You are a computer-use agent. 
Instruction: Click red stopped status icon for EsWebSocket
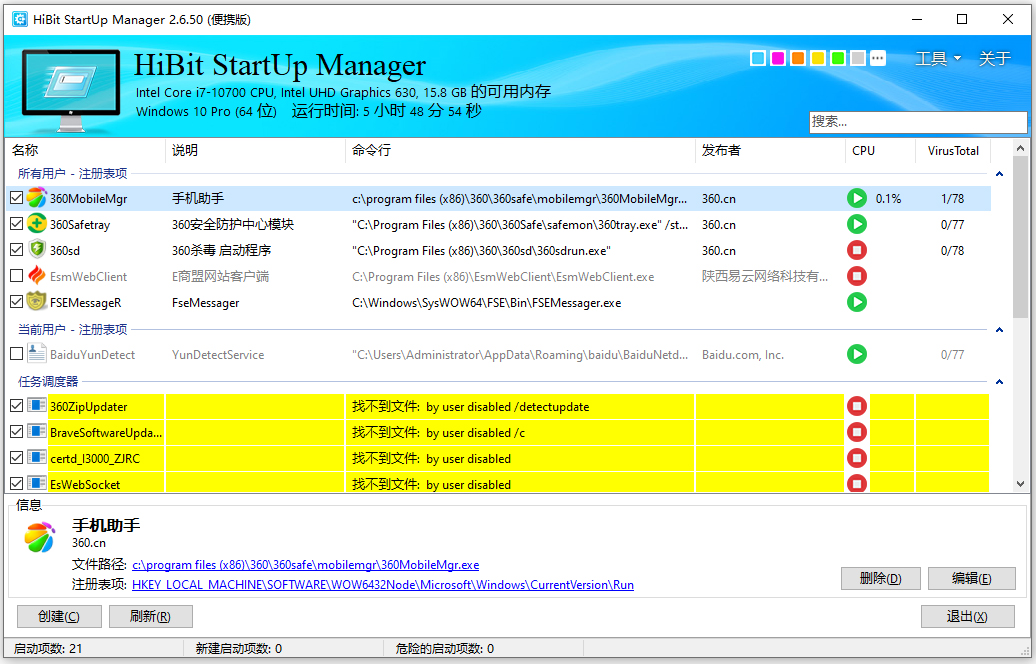point(857,483)
